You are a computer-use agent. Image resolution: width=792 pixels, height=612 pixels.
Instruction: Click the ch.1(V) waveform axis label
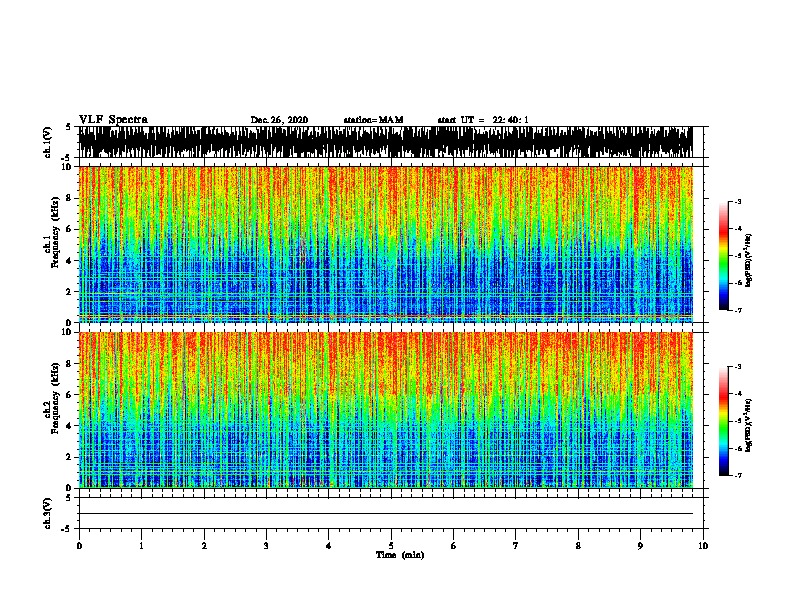click(x=48, y=142)
